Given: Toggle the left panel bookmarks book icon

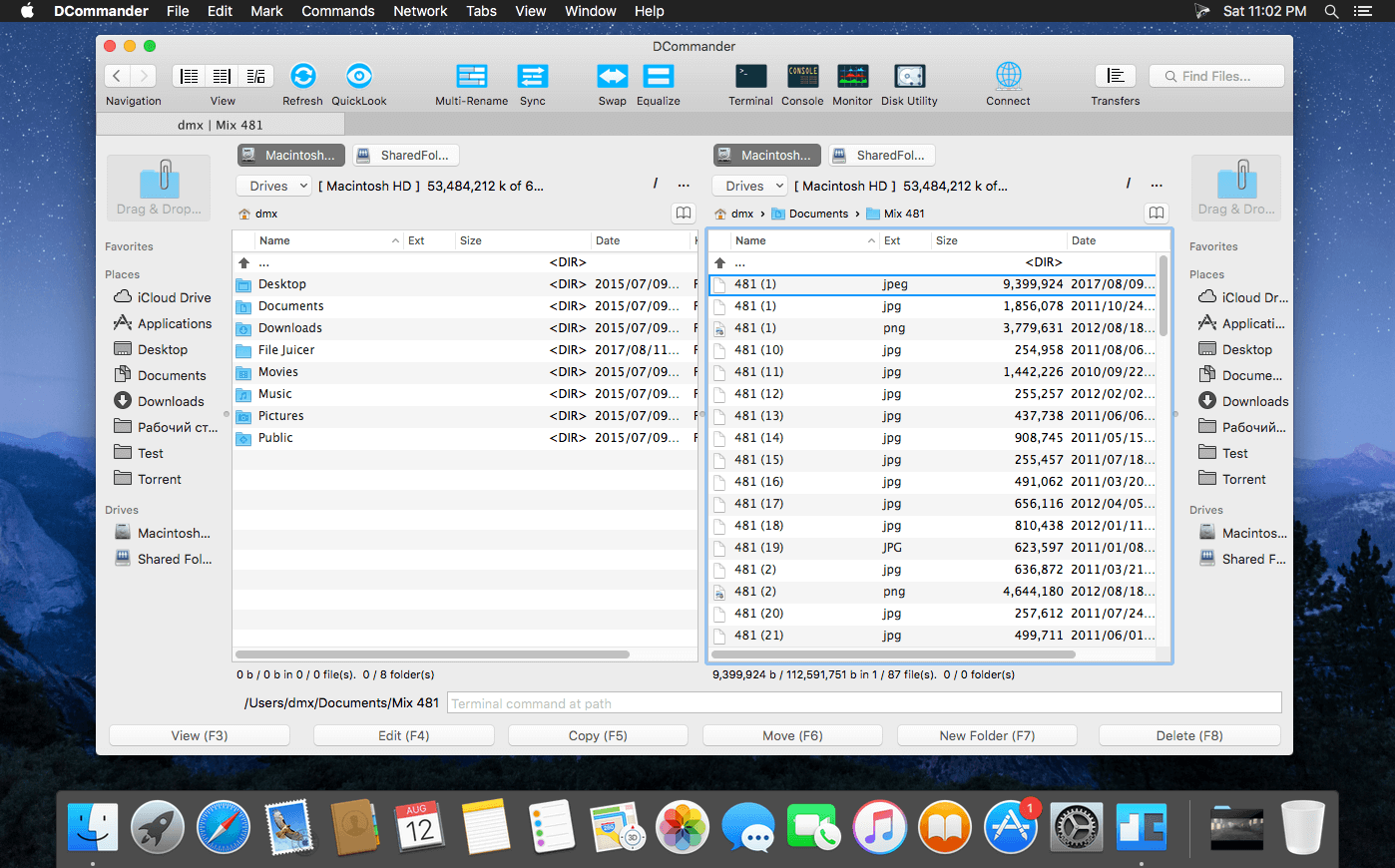Looking at the screenshot, I should 684,213.
